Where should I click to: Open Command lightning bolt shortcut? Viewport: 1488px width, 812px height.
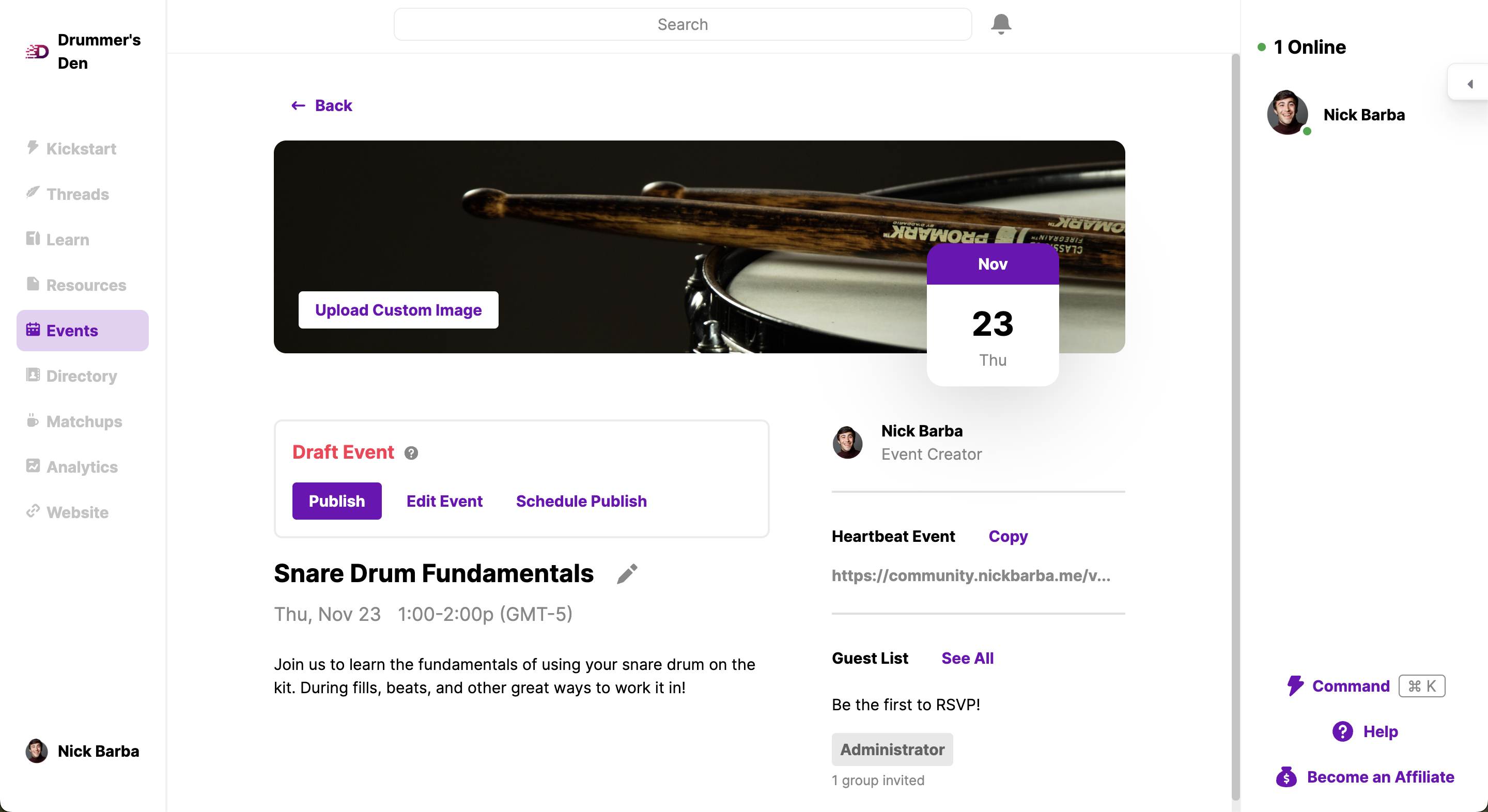pos(1294,685)
